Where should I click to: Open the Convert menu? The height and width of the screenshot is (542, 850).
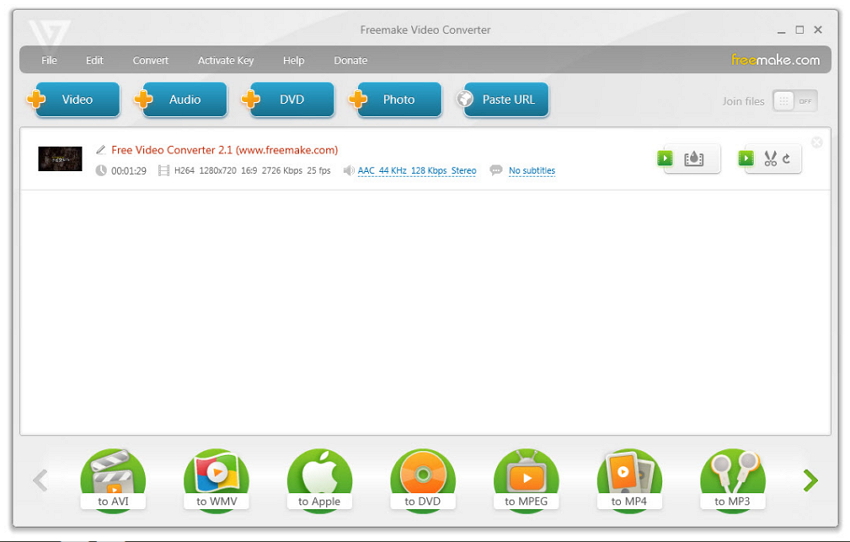(151, 60)
